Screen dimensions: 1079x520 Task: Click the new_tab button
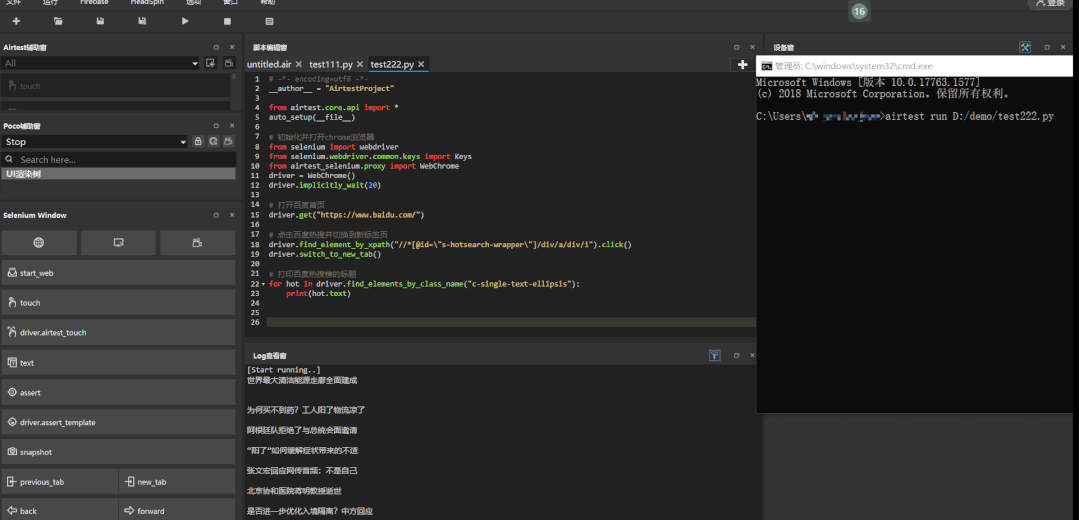(x=177, y=482)
